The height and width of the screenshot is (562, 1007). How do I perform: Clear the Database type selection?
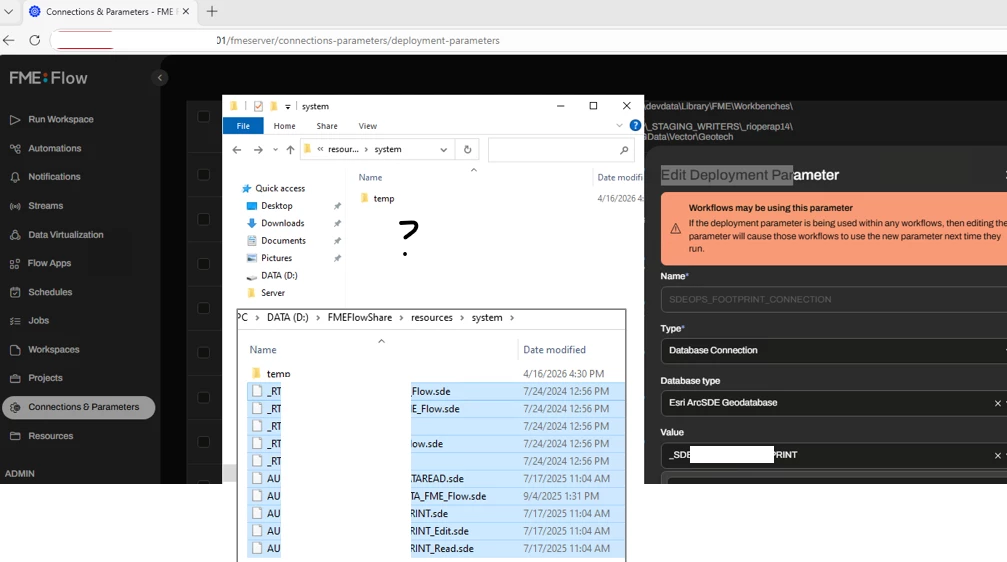[997, 403]
